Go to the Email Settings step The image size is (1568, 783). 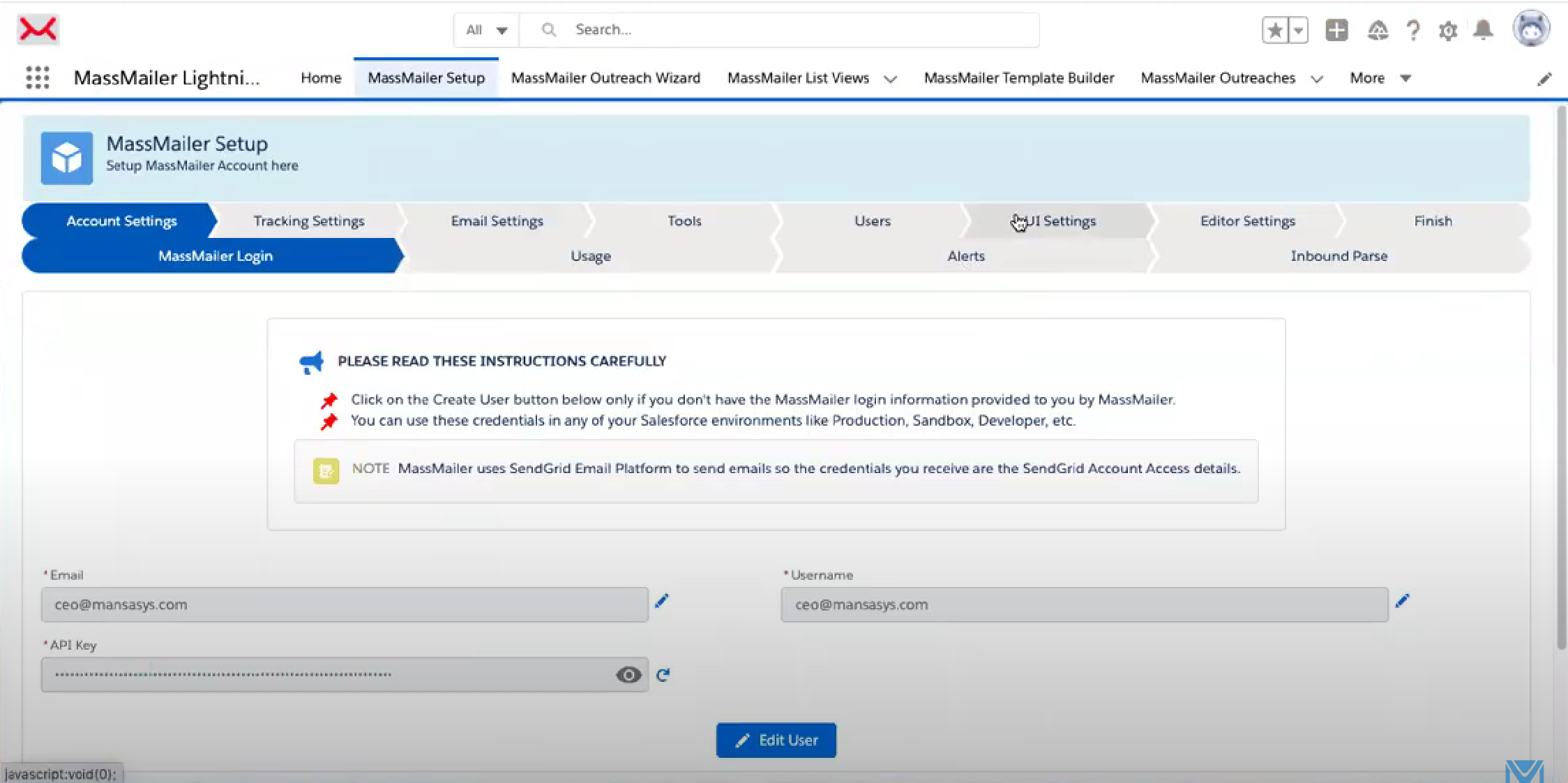[x=497, y=221]
